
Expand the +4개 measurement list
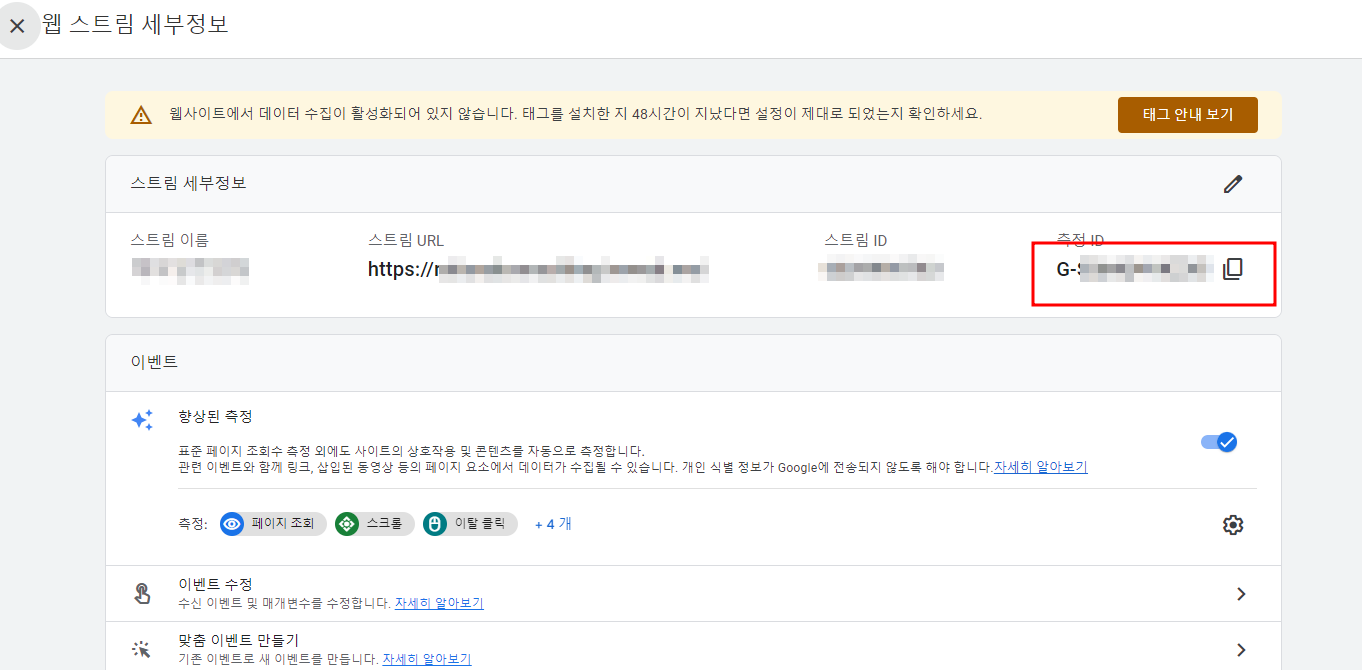coord(552,523)
